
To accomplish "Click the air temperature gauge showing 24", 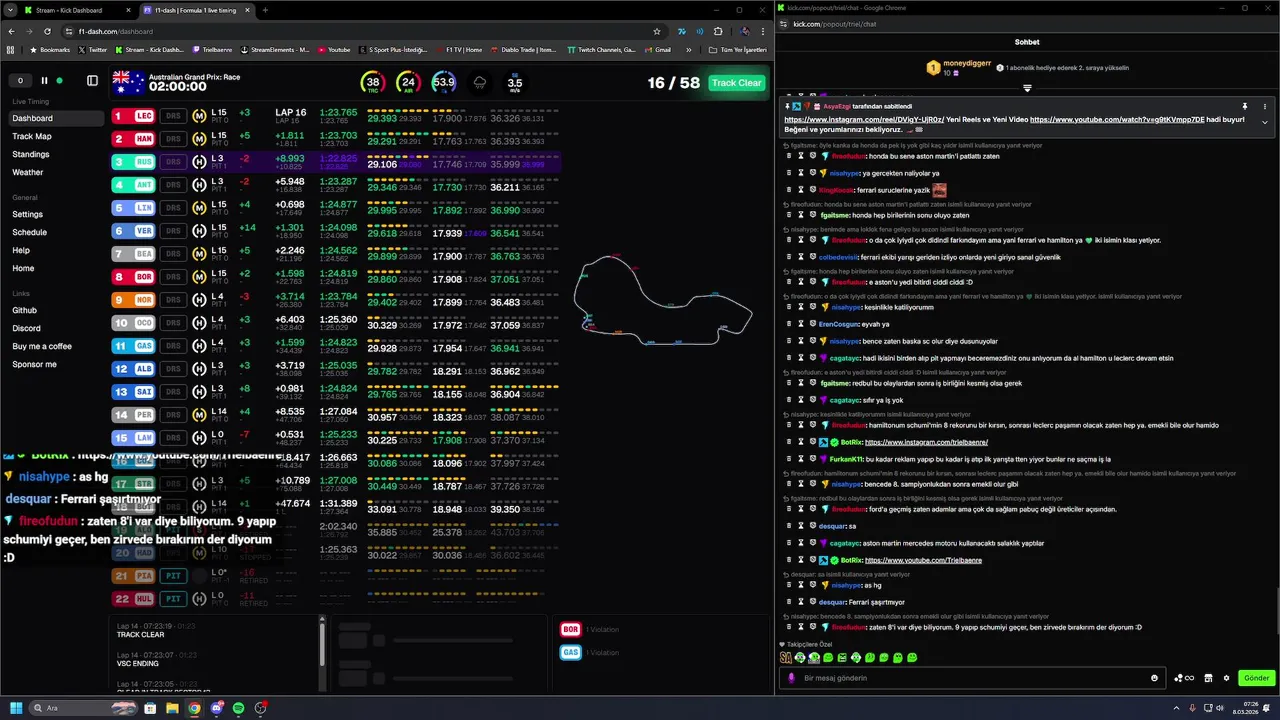I will [408, 83].
